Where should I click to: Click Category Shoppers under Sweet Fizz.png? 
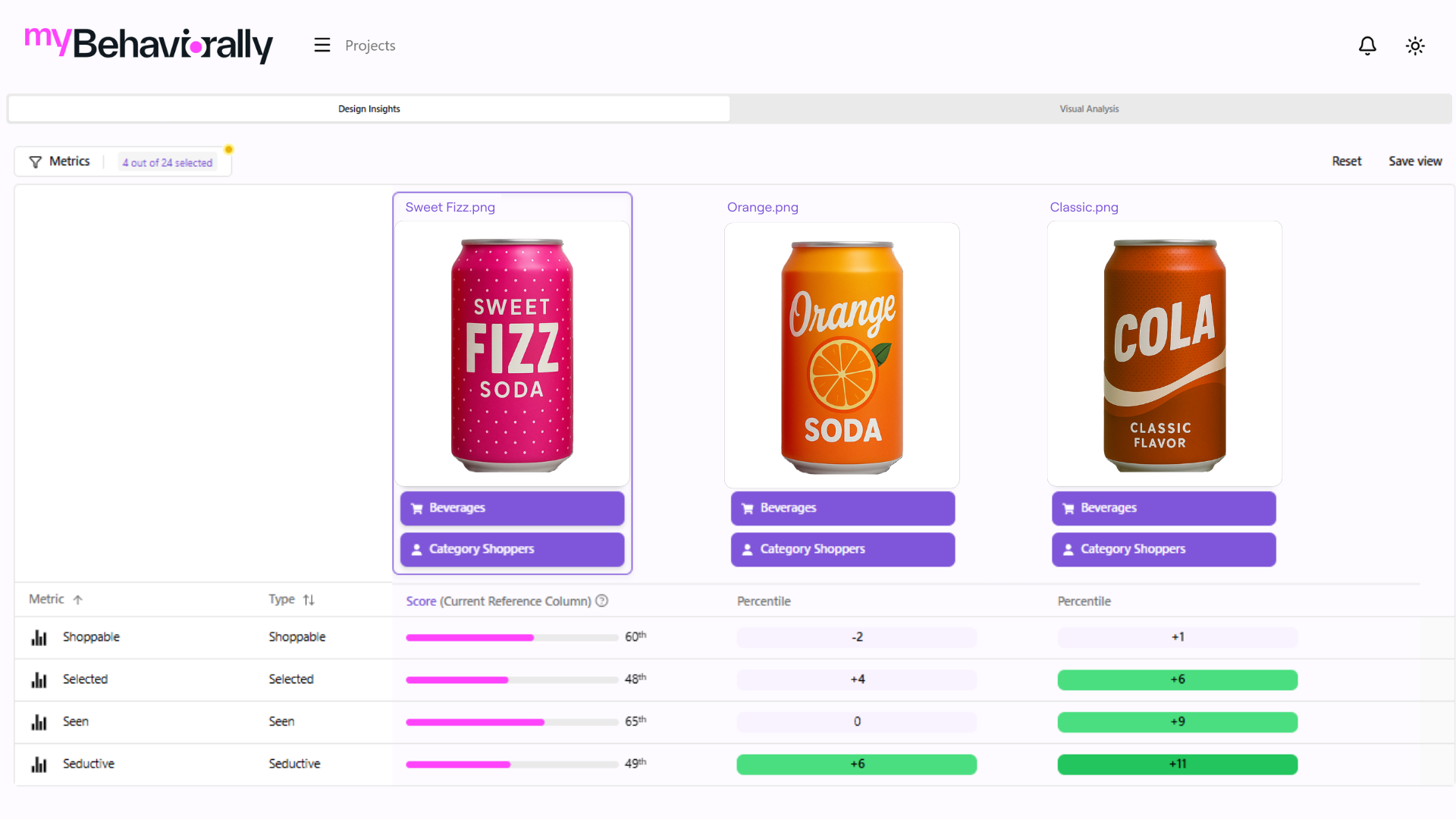click(512, 549)
